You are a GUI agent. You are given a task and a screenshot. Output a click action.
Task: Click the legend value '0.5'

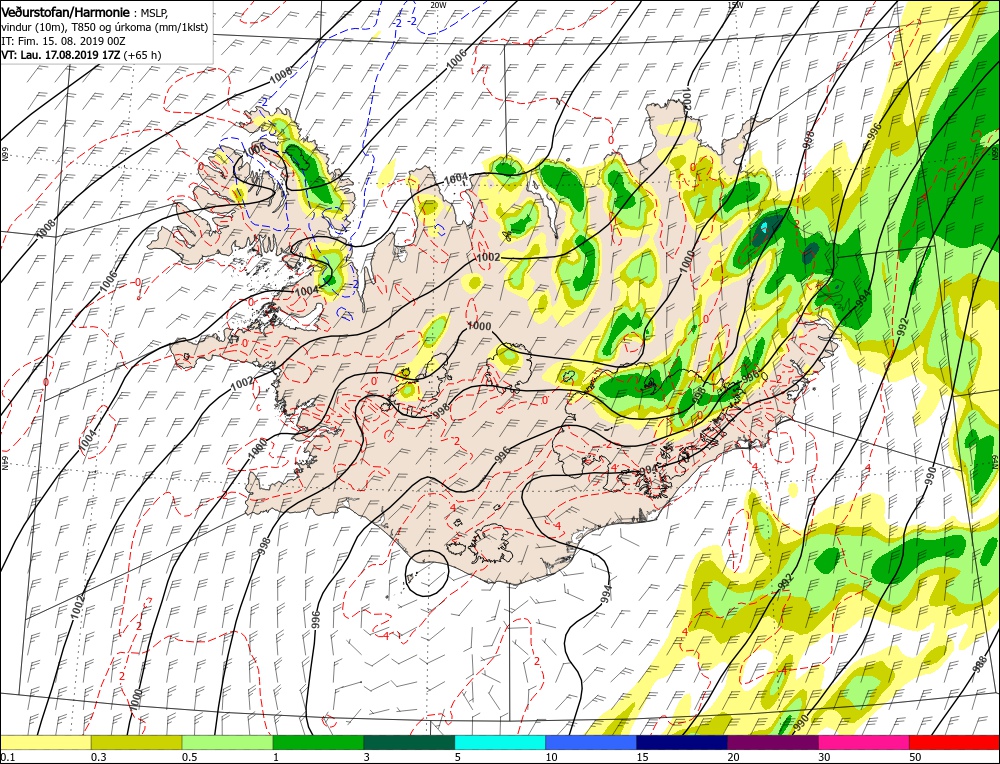coord(189,756)
